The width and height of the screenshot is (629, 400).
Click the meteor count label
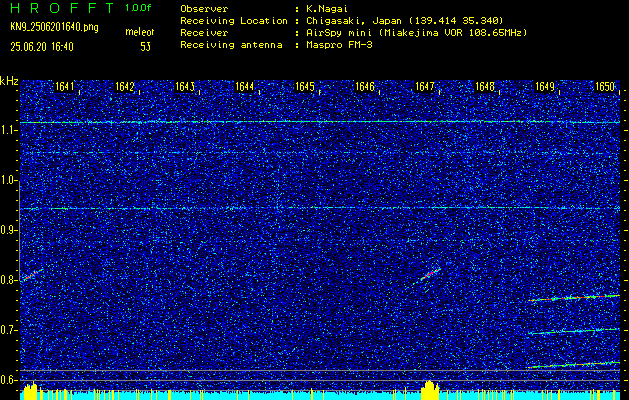pyautogui.click(x=139, y=32)
